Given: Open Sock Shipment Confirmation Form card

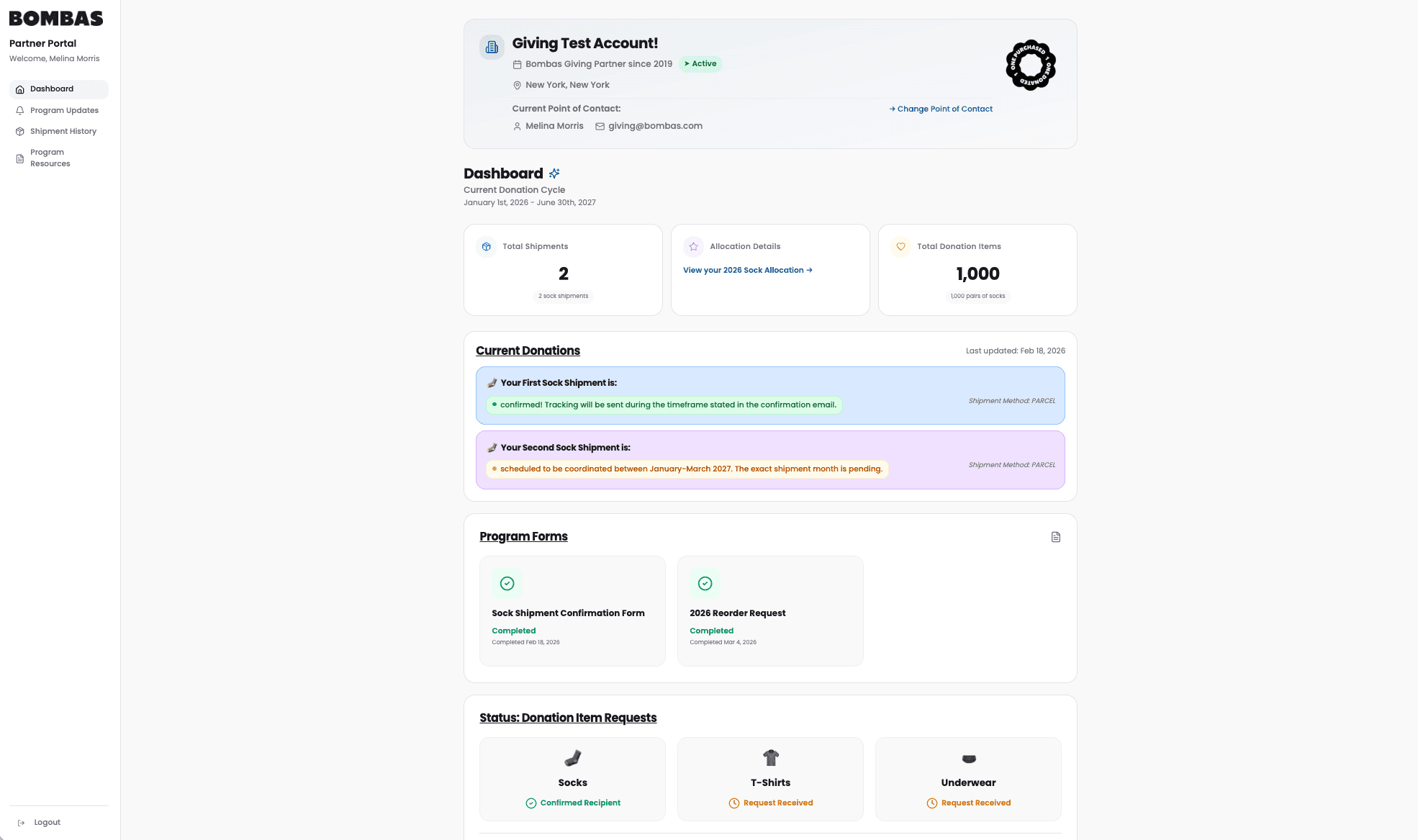Looking at the screenshot, I should coord(572,610).
